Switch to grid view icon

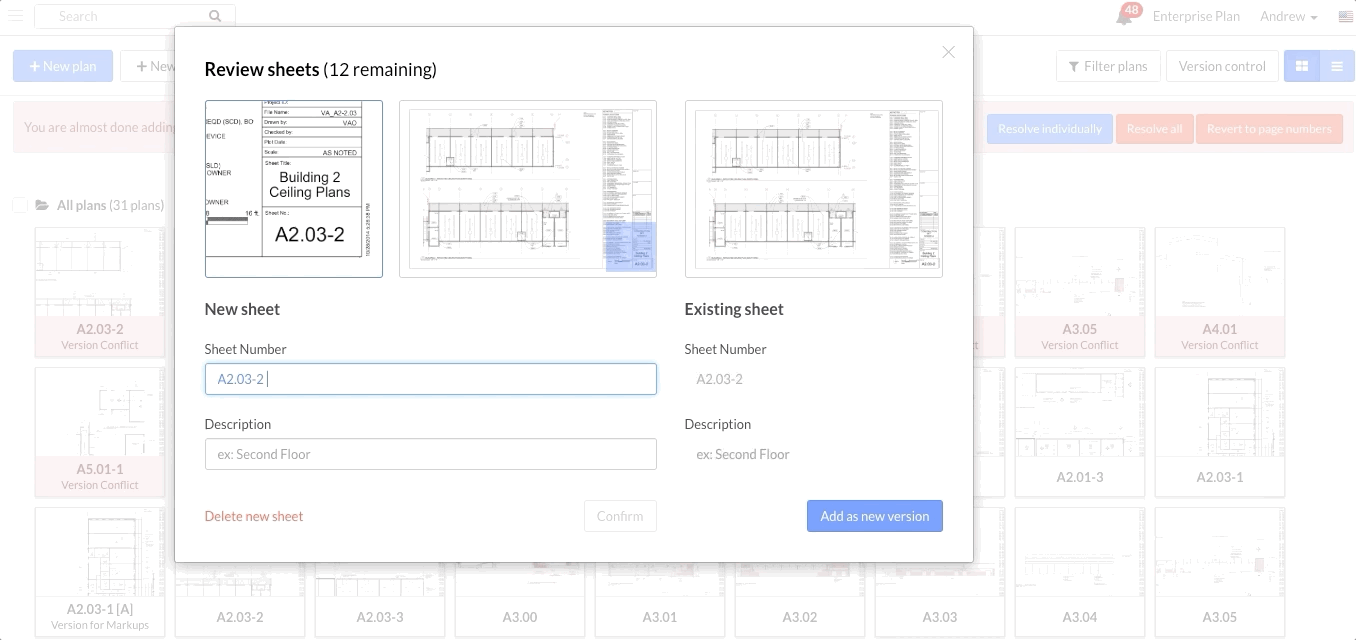click(x=1302, y=66)
